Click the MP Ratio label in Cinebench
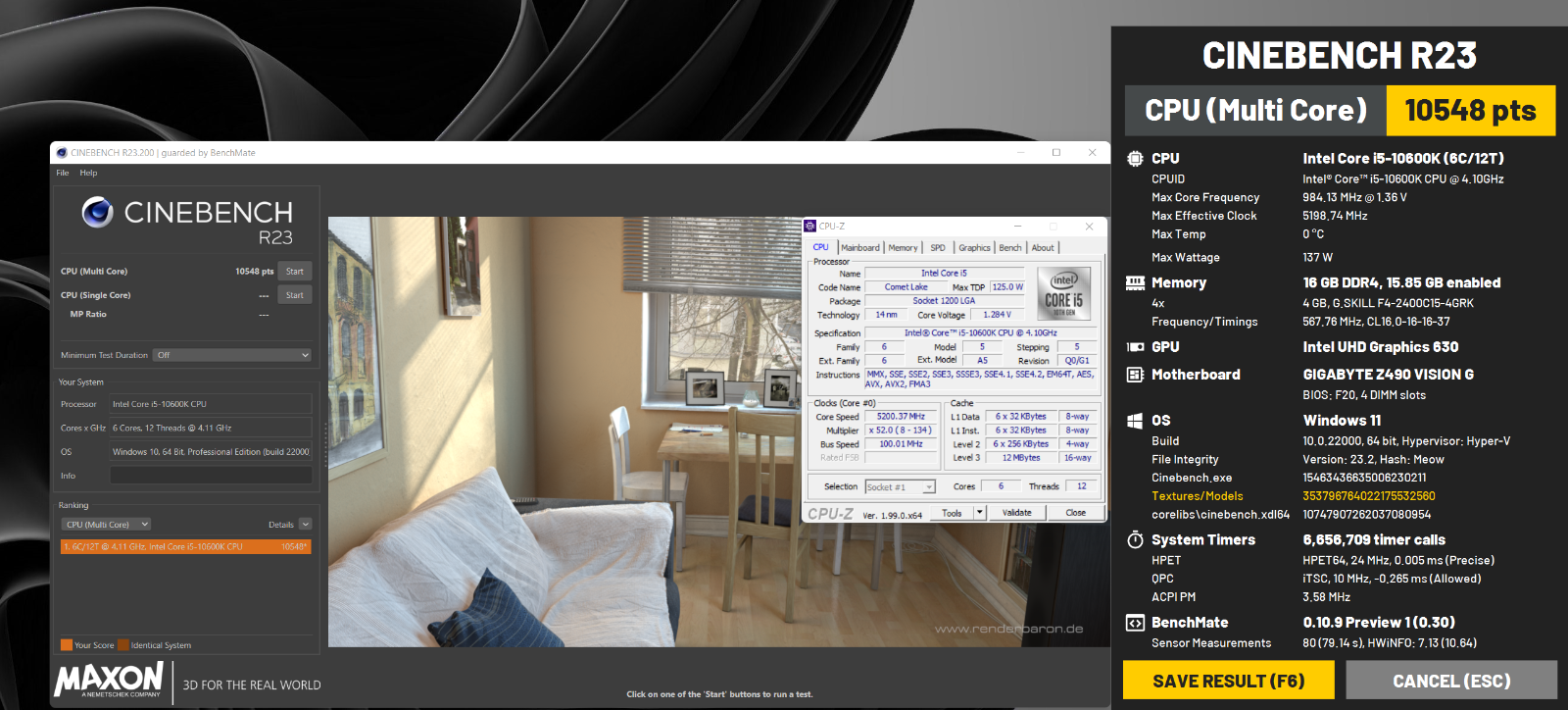The width and height of the screenshot is (1568, 710). coord(88,315)
